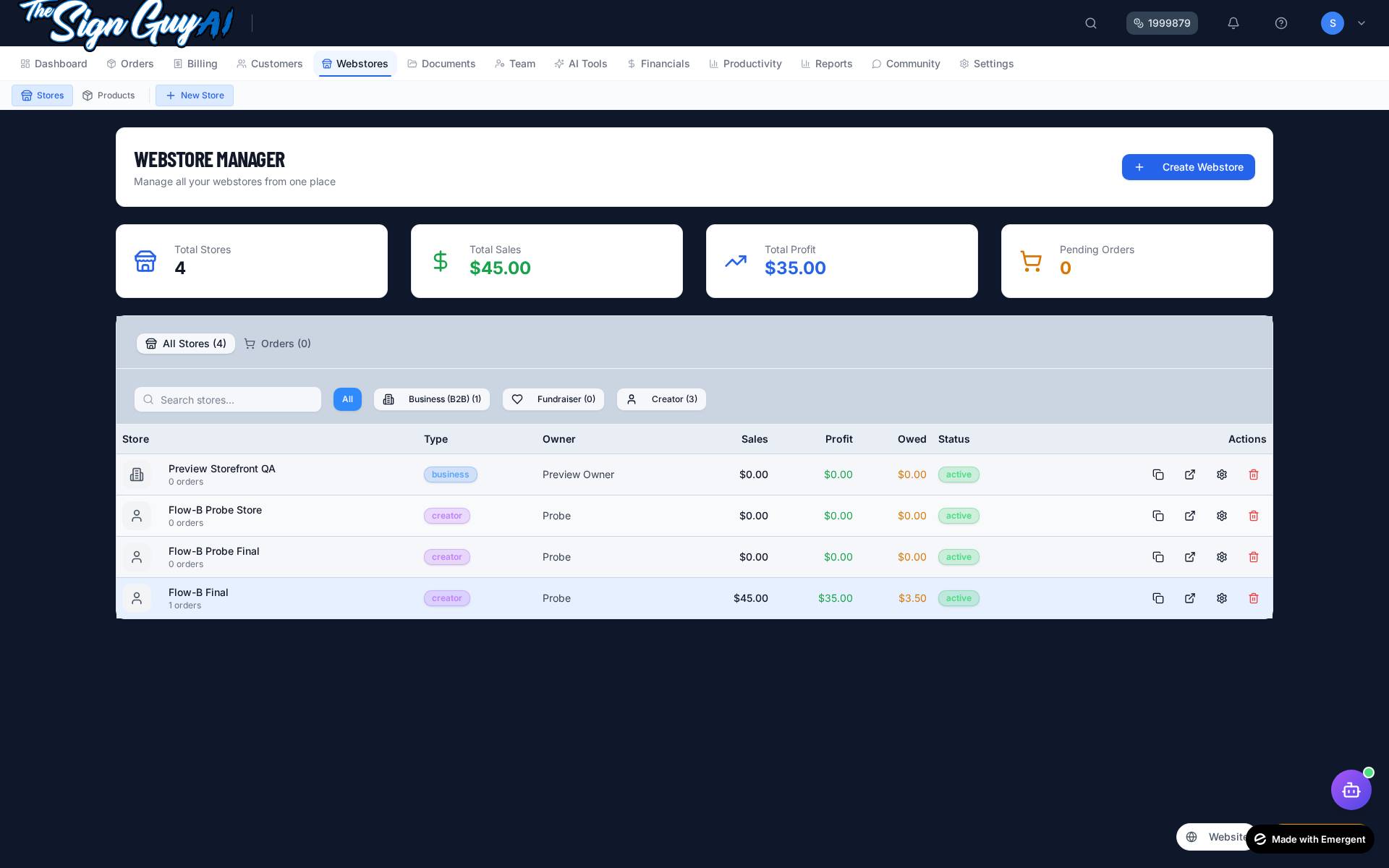Screen dimensions: 1389x868
Task: Select the Webstores tab
Action: (355, 64)
